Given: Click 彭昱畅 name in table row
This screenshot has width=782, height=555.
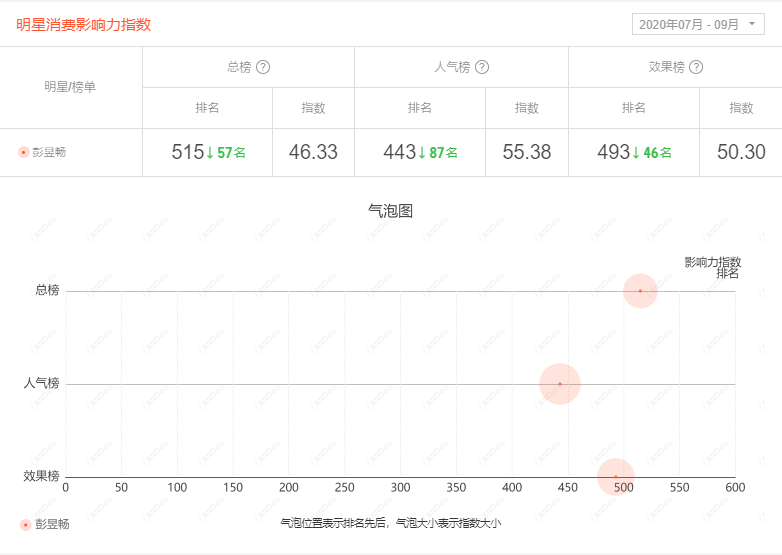Looking at the screenshot, I should click(x=49, y=153).
